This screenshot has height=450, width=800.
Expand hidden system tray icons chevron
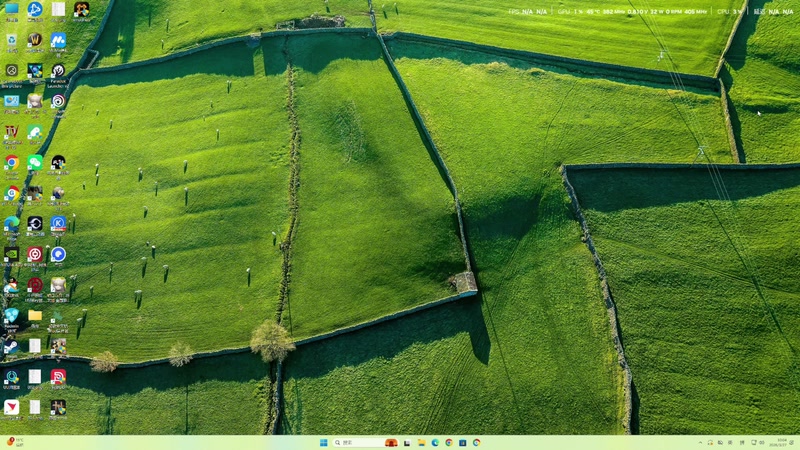(x=700, y=443)
